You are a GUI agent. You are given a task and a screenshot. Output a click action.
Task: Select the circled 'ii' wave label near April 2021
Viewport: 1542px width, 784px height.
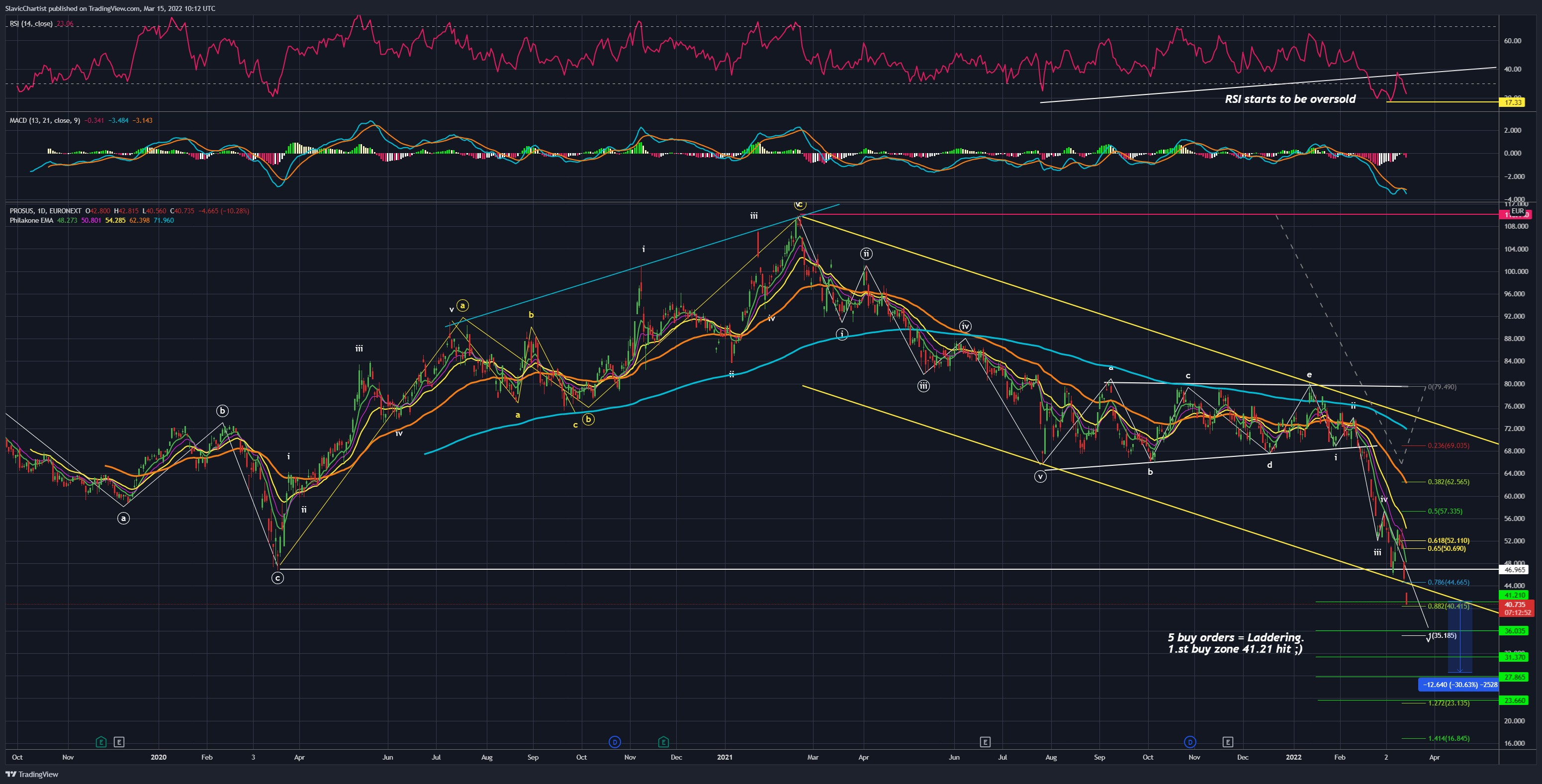pos(866,254)
